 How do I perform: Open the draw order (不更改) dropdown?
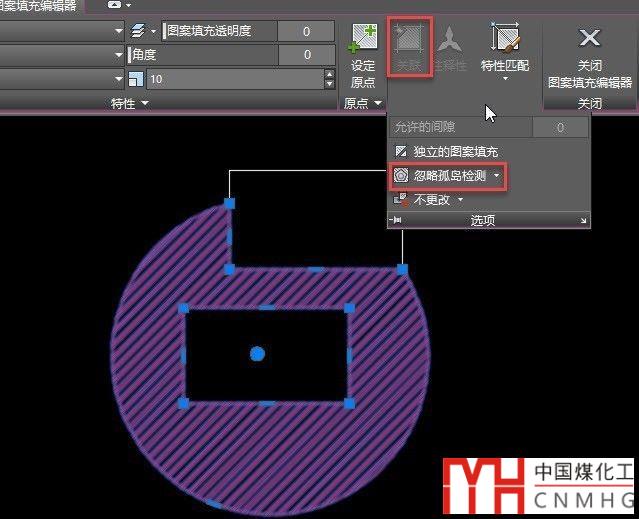(460, 199)
